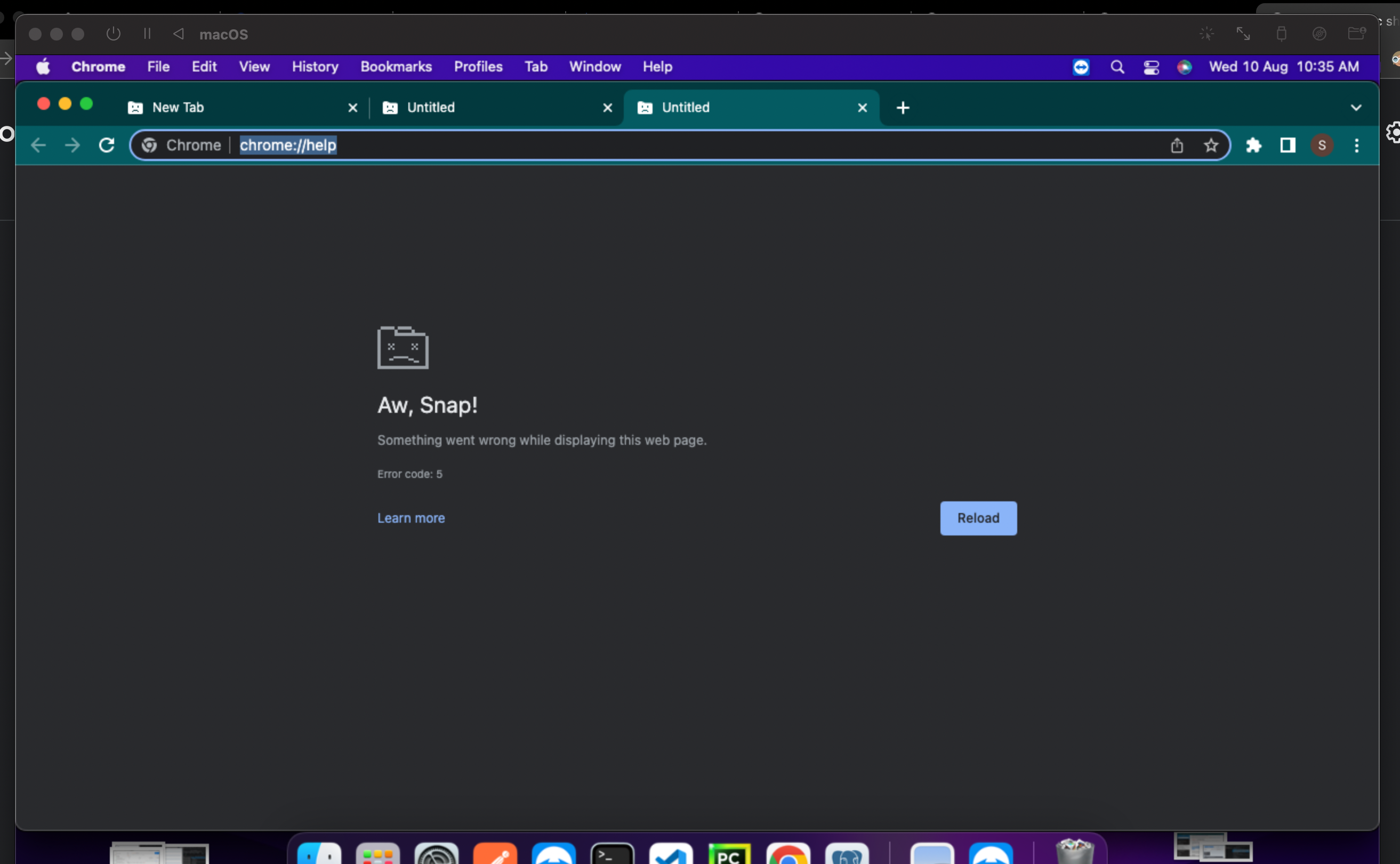Bookmark this page using the star icon
Viewport: 1400px width, 864px height.
(1210, 145)
